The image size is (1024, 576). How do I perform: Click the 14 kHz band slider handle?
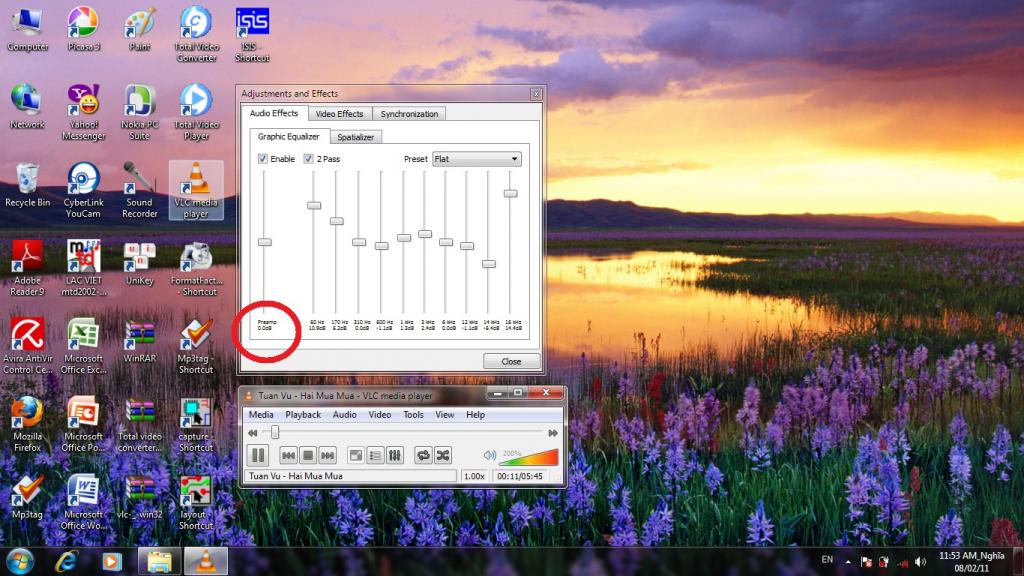(489, 264)
